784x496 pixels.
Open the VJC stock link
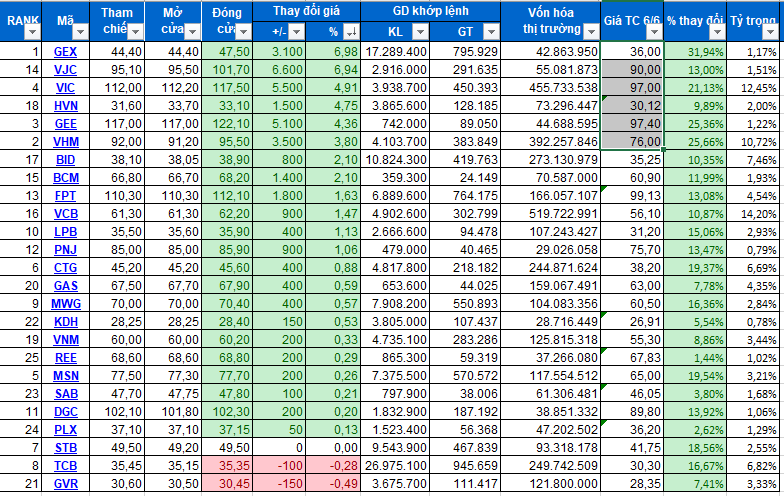[x=66, y=70]
